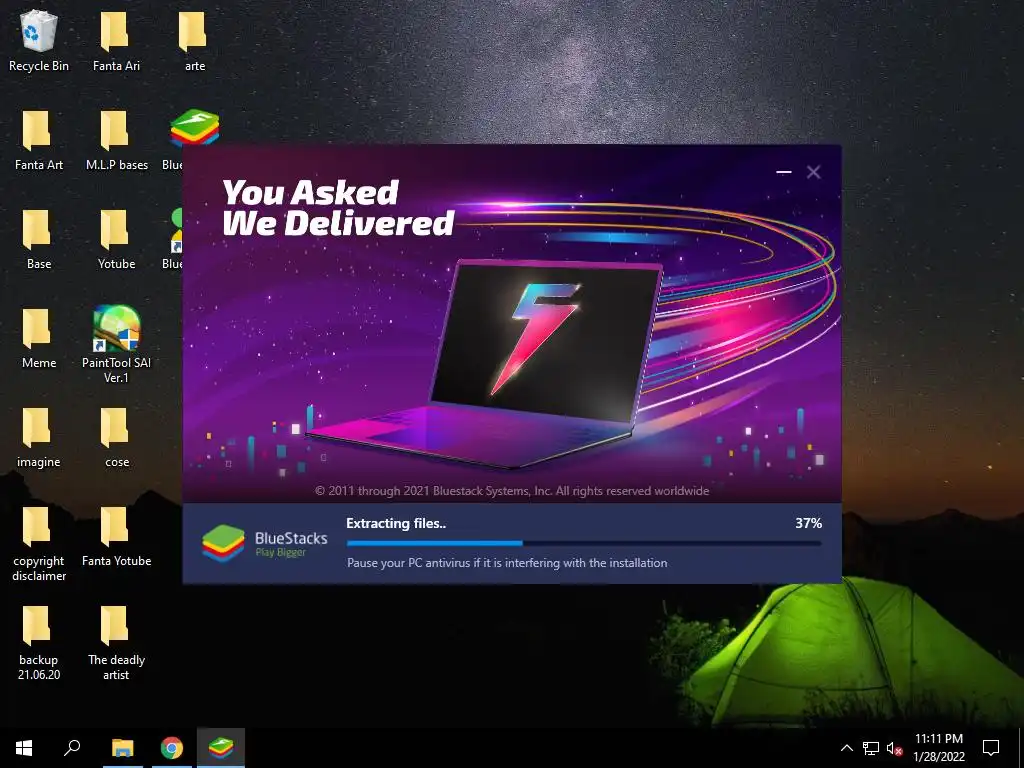Click the extraction progress bar
The height and width of the screenshot is (768, 1024).
click(x=584, y=543)
